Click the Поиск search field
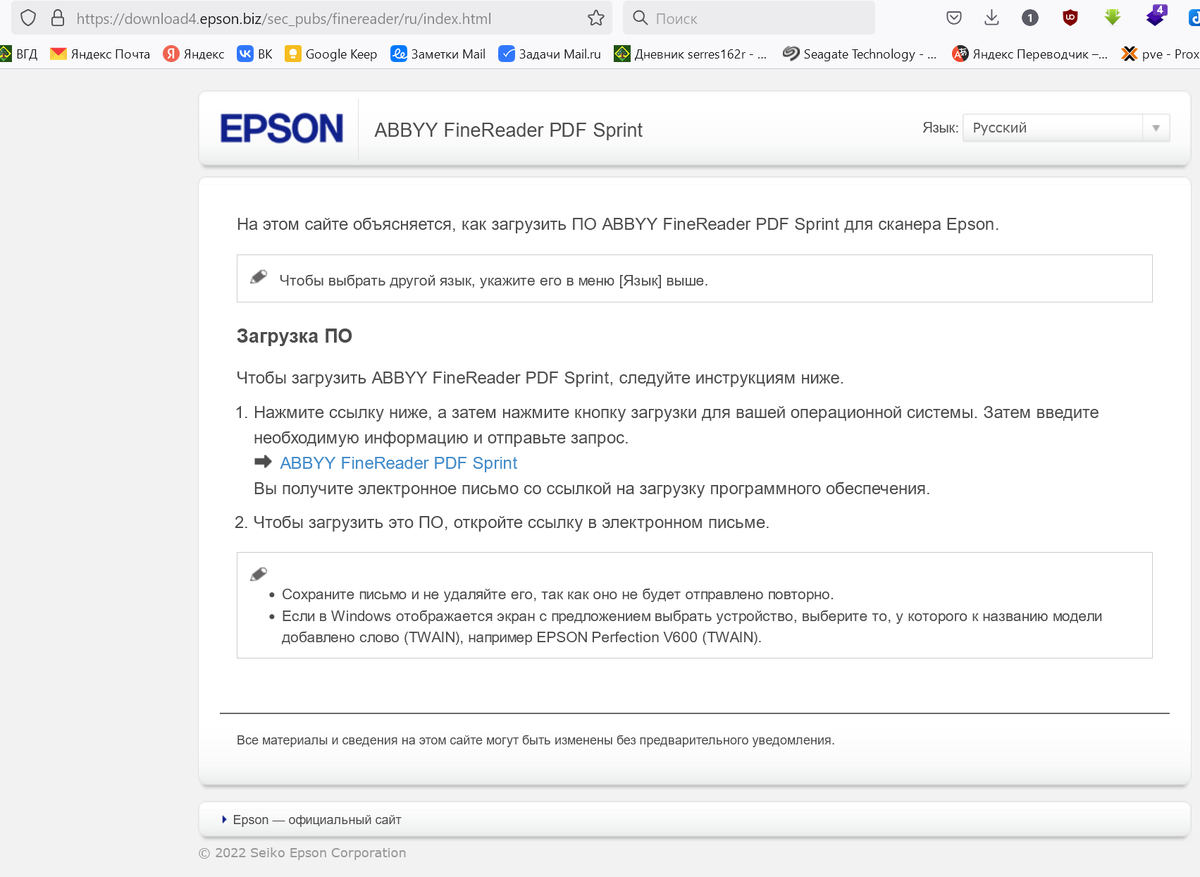 click(x=750, y=18)
